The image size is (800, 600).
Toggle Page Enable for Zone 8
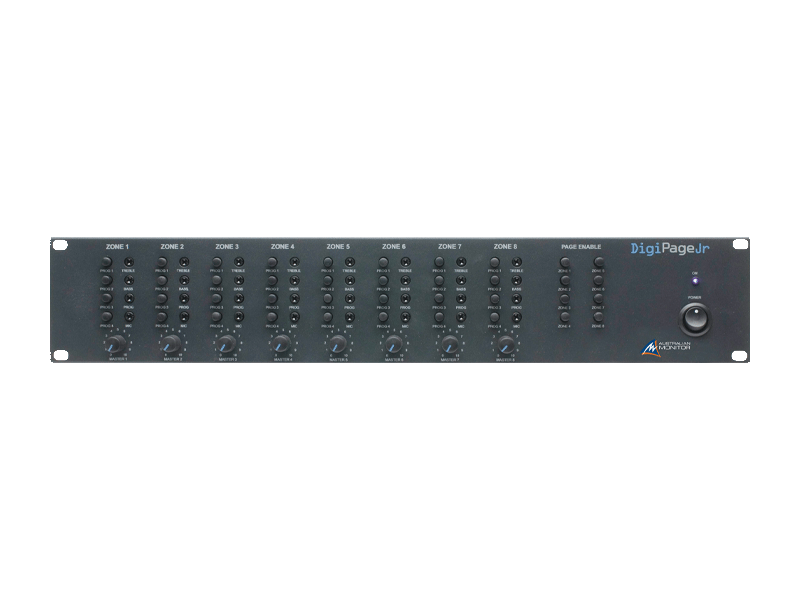click(x=598, y=318)
